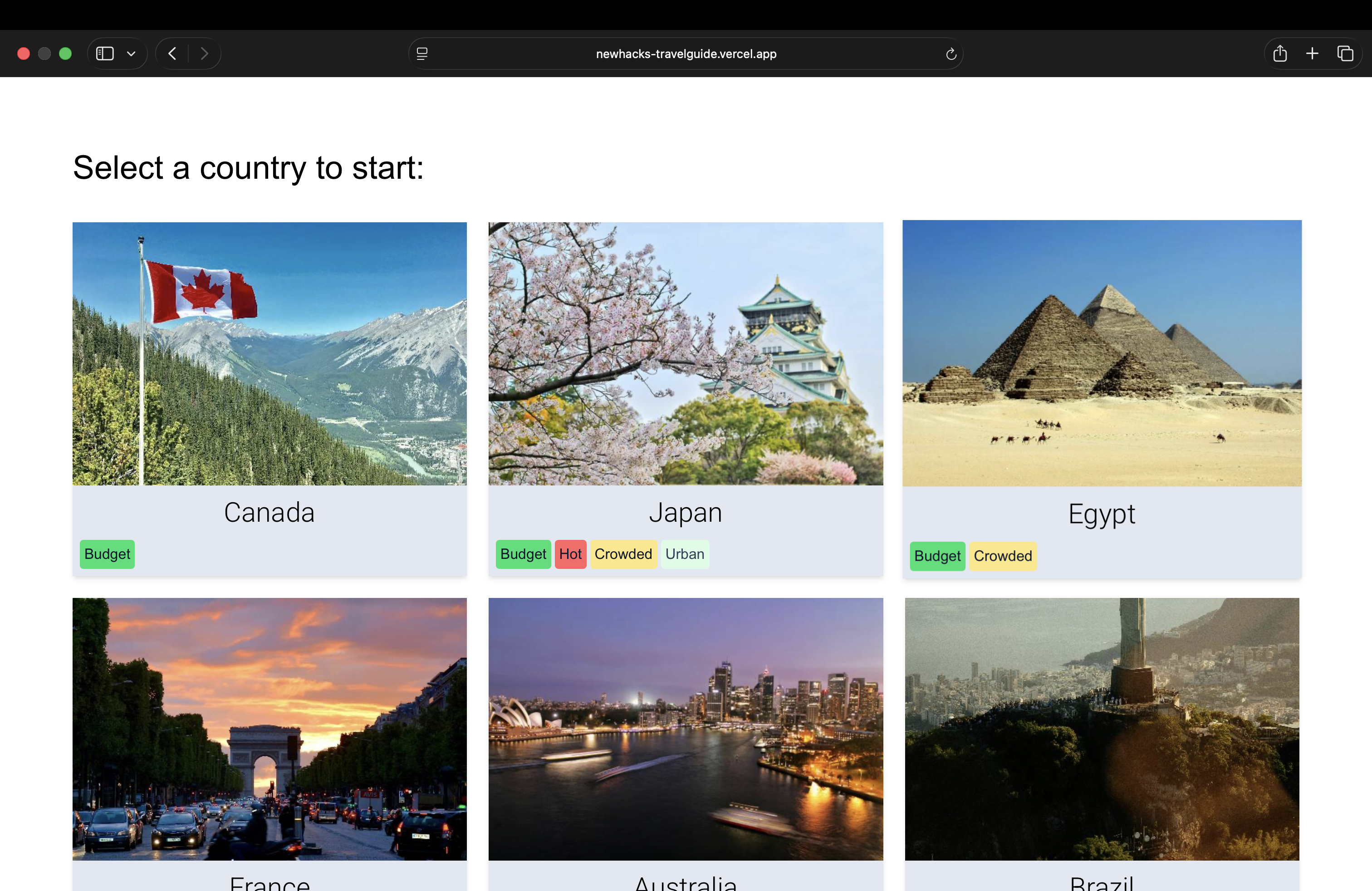This screenshot has height=891, width=1372.
Task: Open the France Arc de Triomphe photo
Action: point(269,729)
